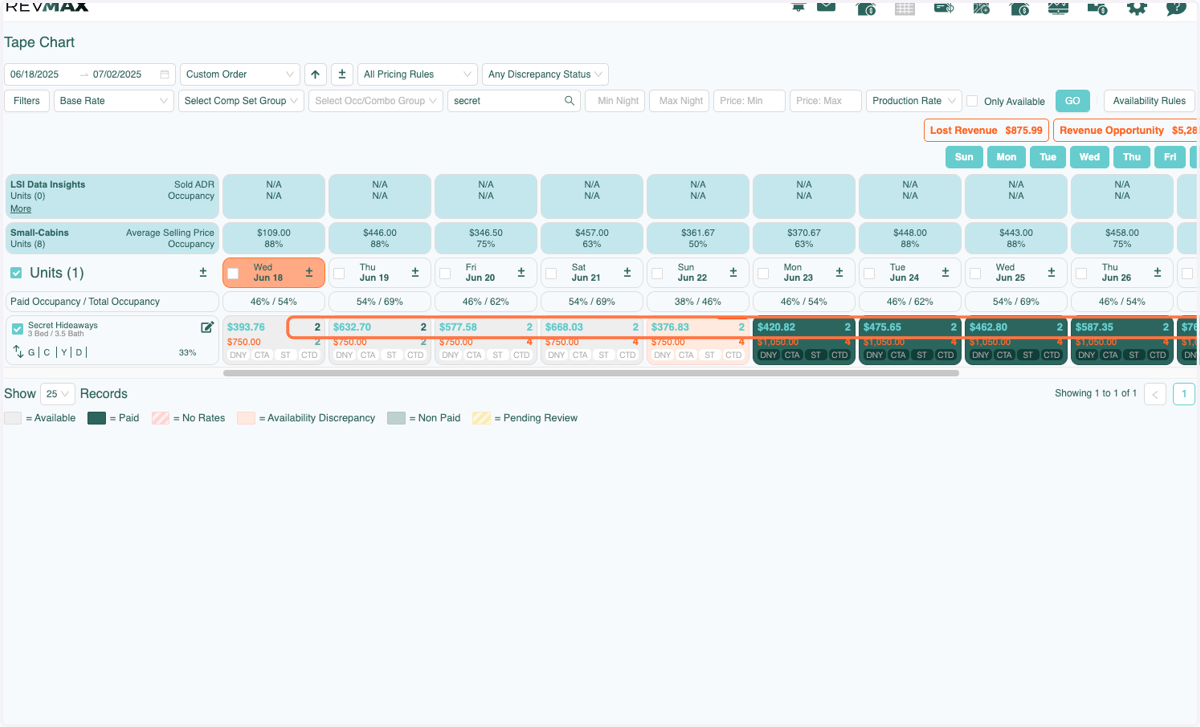Click page 1 in pagination
This screenshot has width=1200, height=727.
(1184, 394)
